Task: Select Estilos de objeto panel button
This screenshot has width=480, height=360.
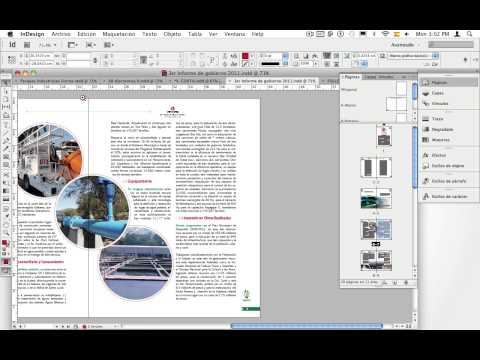Action: coord(448,166)
